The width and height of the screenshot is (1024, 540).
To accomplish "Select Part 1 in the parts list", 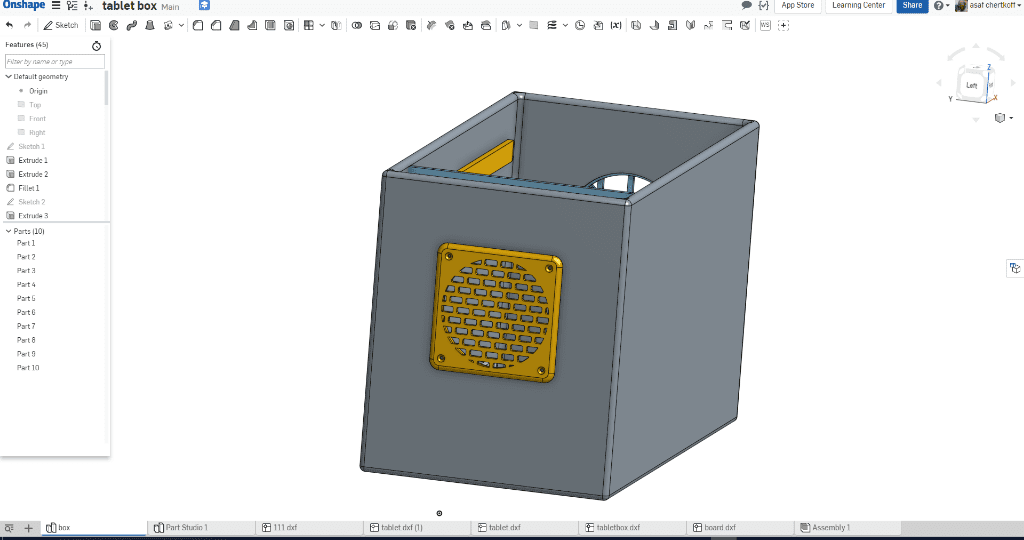I will 26,243.
